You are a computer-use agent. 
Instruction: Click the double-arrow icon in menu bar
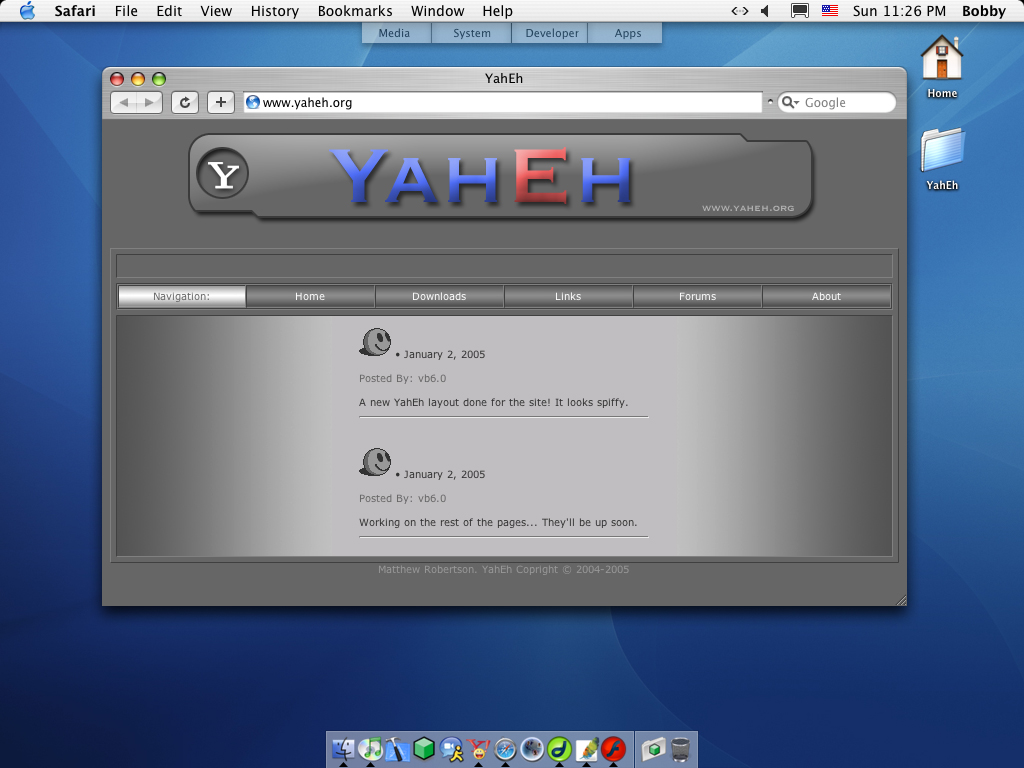(739, 11)
